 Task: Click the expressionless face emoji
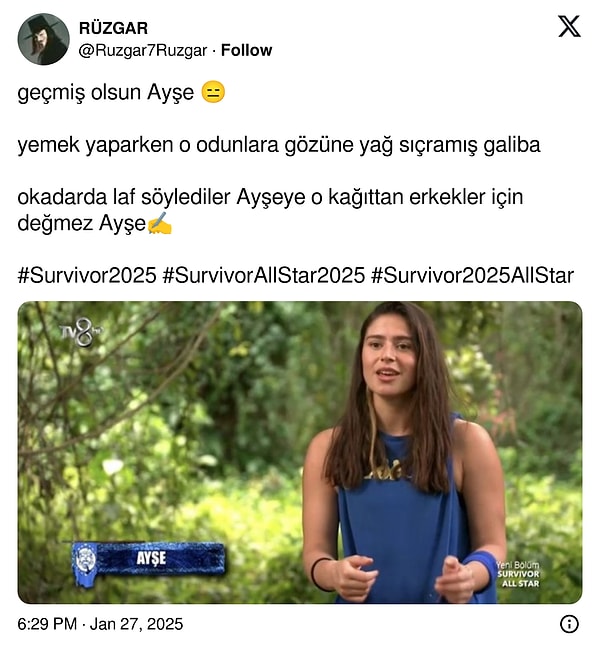click(213, 92)
